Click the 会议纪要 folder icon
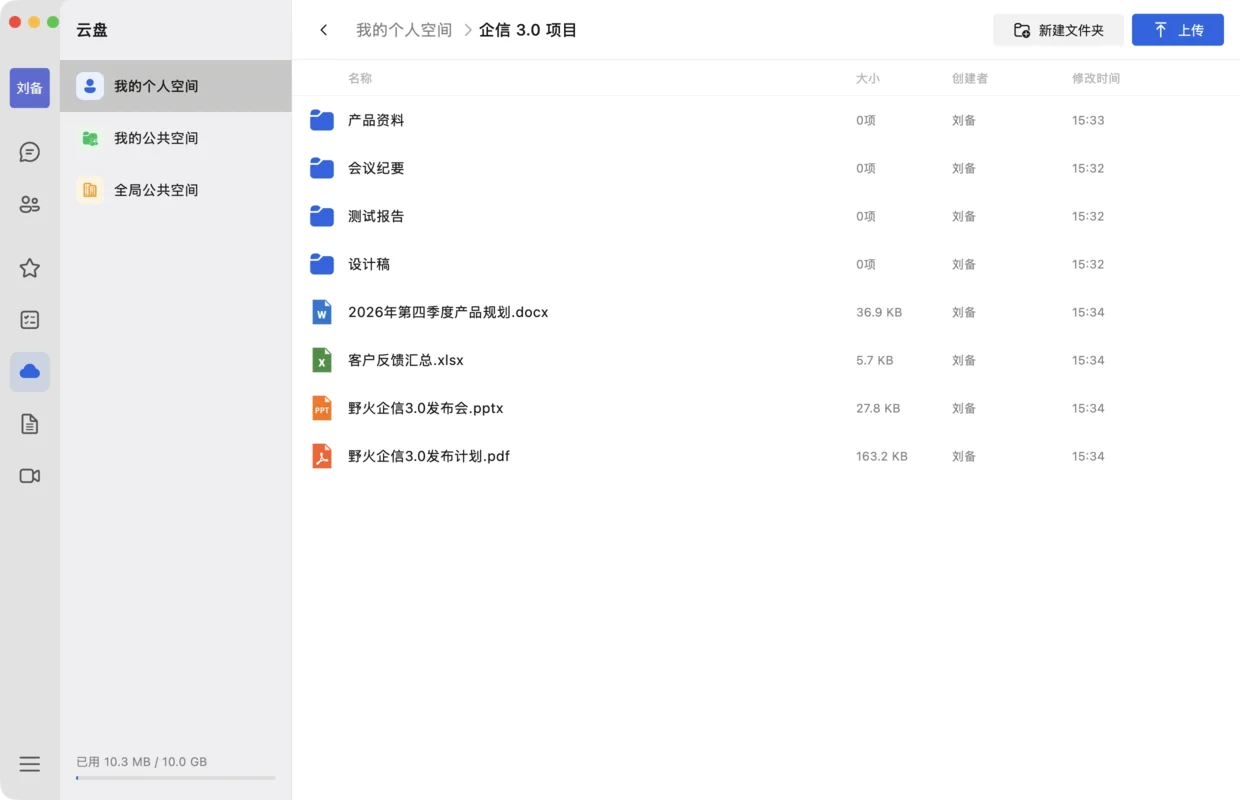Image resolution: width=1240 pixels, height=800 pixels. pyautogui.click(x=322, y=168)
